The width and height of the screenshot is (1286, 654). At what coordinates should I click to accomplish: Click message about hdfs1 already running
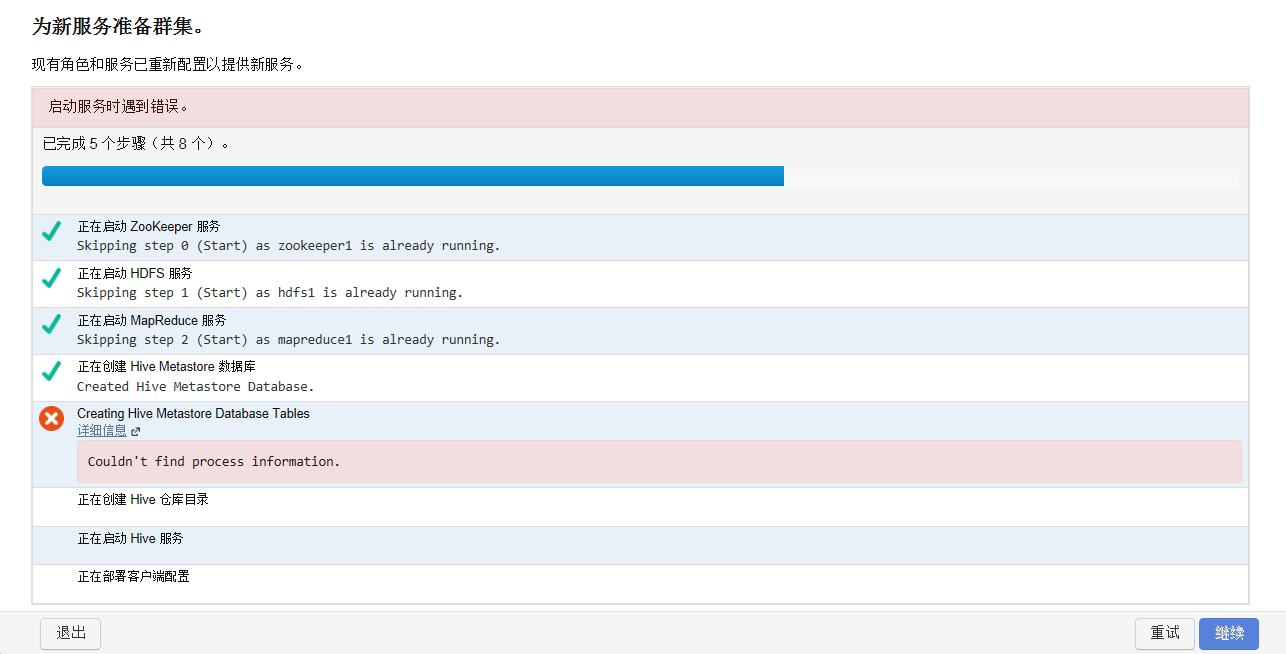(270, 293)
